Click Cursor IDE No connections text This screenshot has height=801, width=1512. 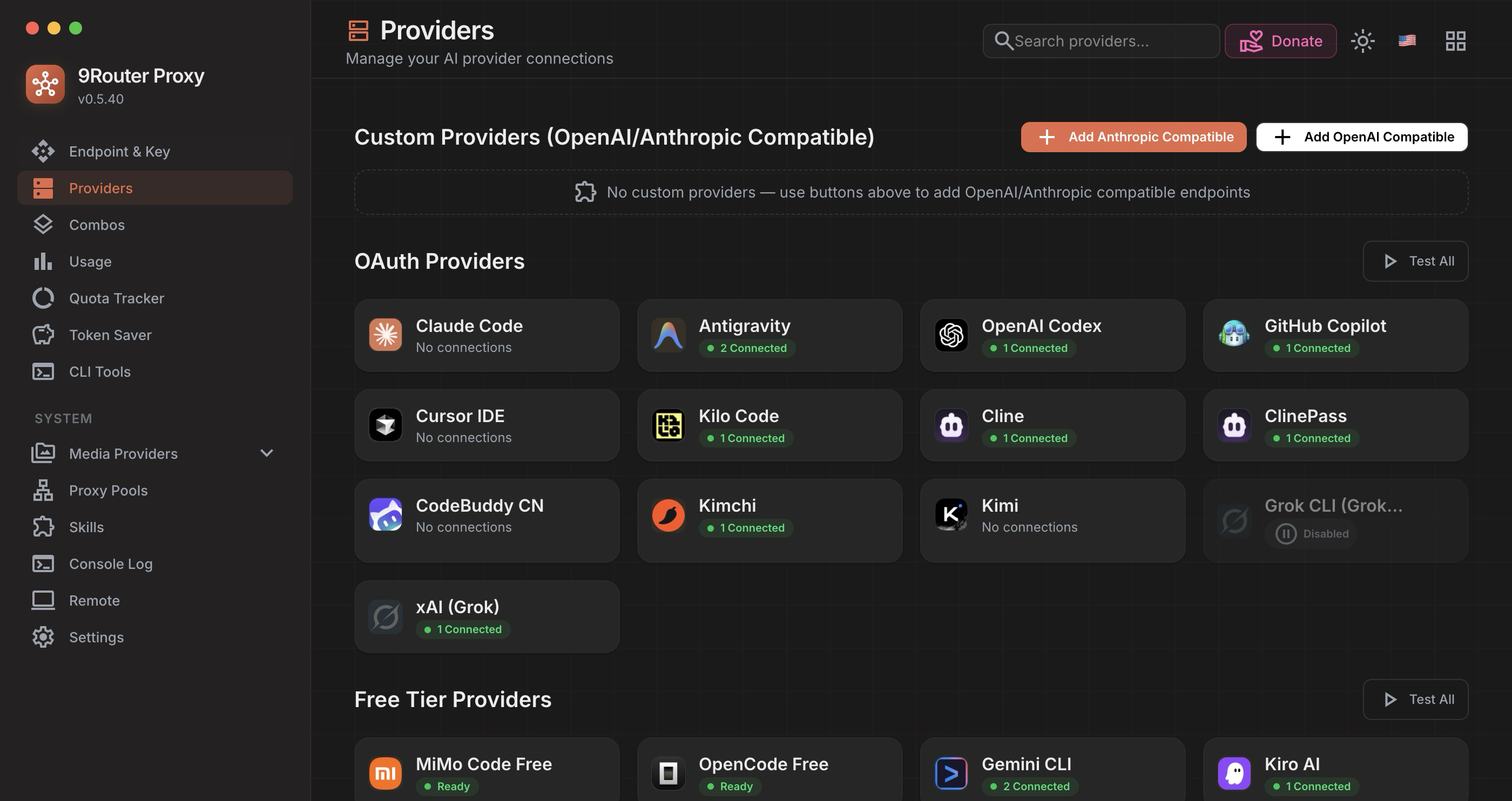pos(464,438)
